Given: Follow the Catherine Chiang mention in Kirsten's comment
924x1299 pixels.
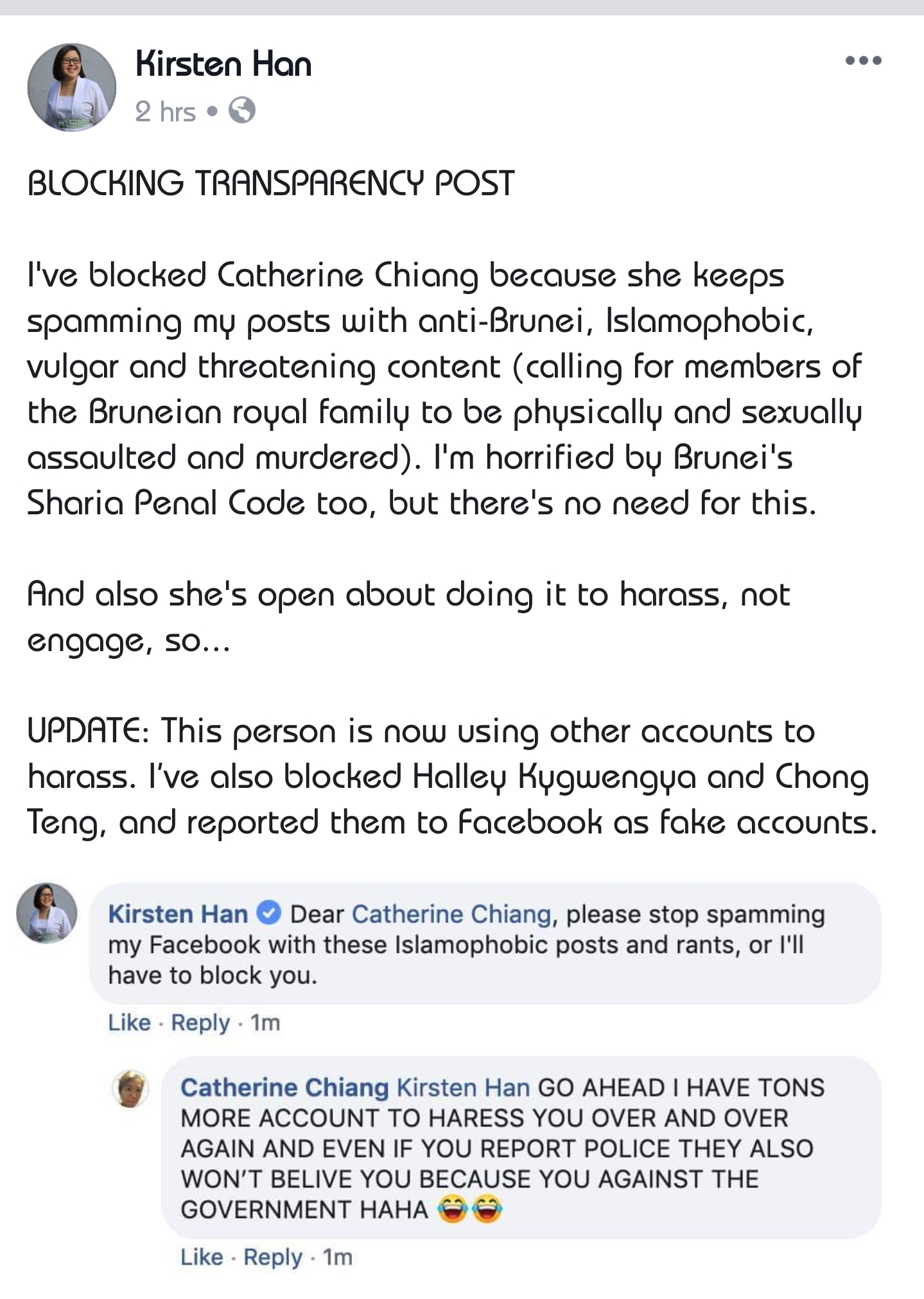Looking at the screenshot, I should 451,914.
